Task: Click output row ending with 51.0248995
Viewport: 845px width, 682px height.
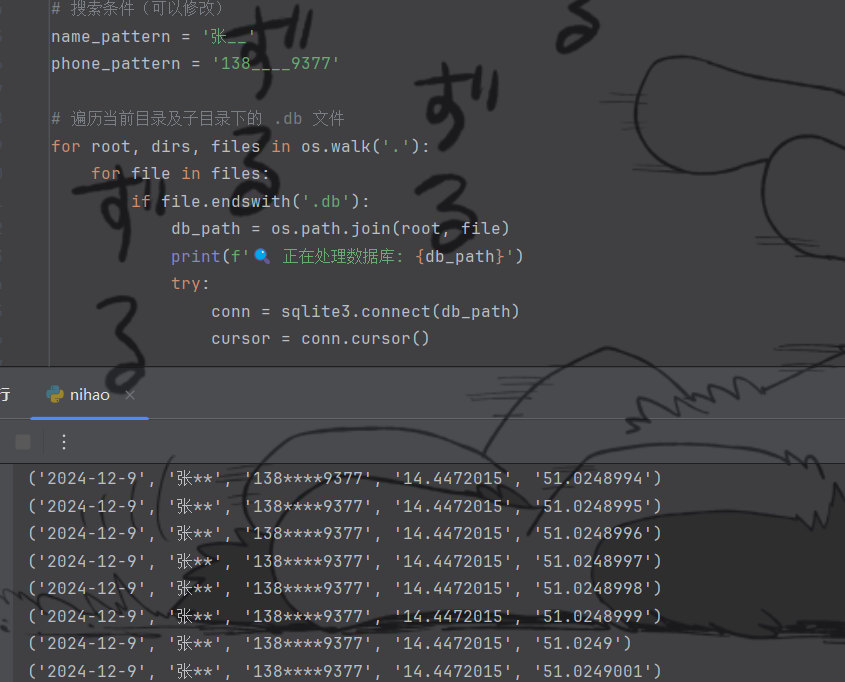Action: [x=345, y=506]
